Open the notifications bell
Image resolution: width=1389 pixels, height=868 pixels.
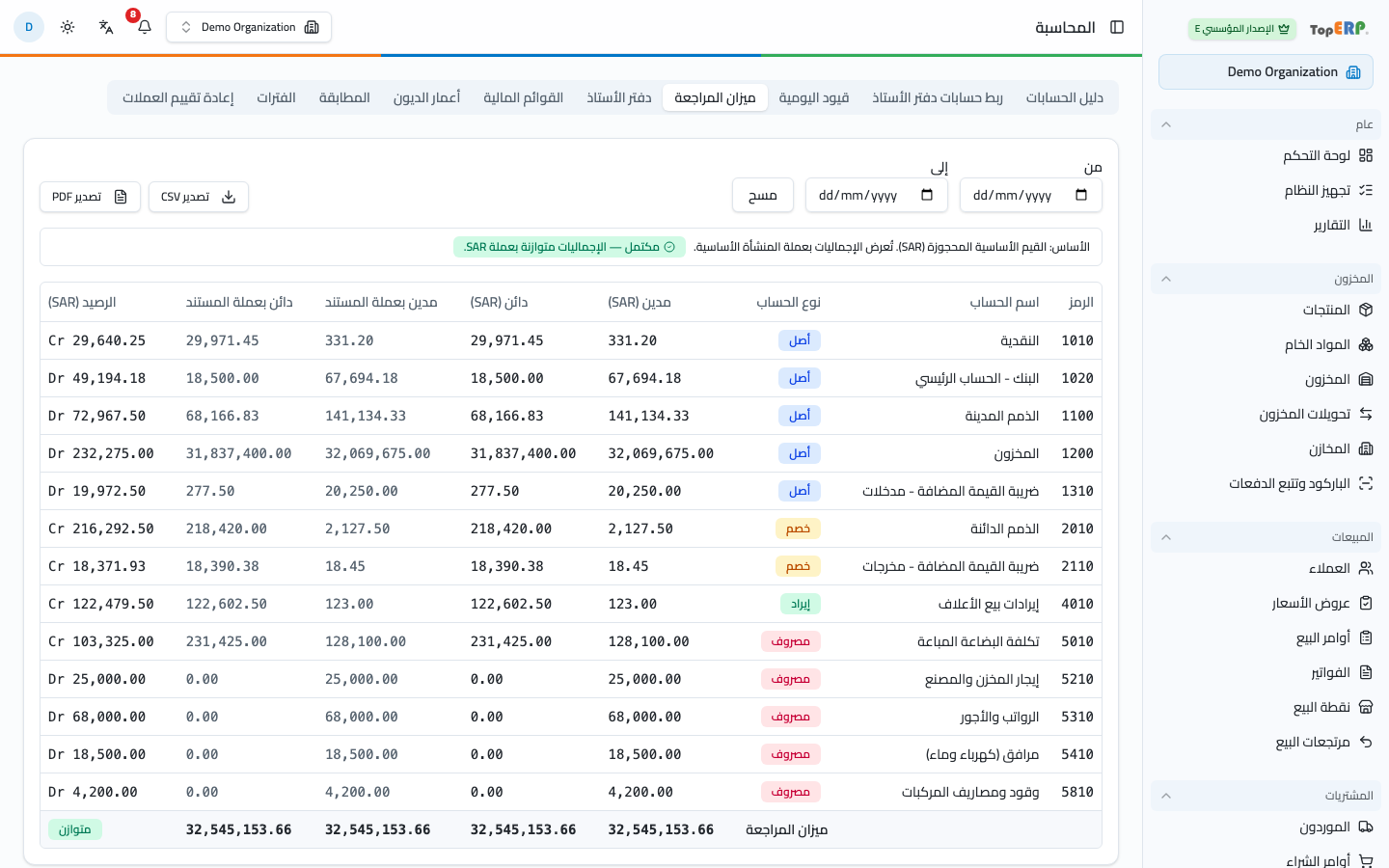[x=145, y=27]
